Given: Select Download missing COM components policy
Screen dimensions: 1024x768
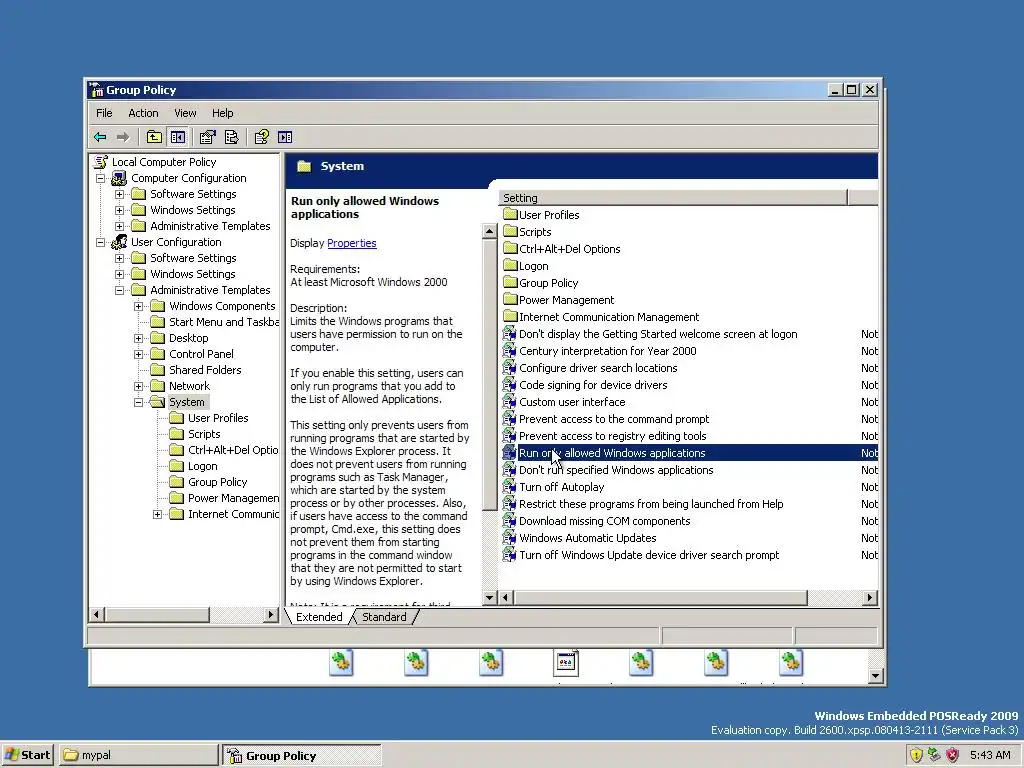Looking at the screenshot, I should pos(605,520).
